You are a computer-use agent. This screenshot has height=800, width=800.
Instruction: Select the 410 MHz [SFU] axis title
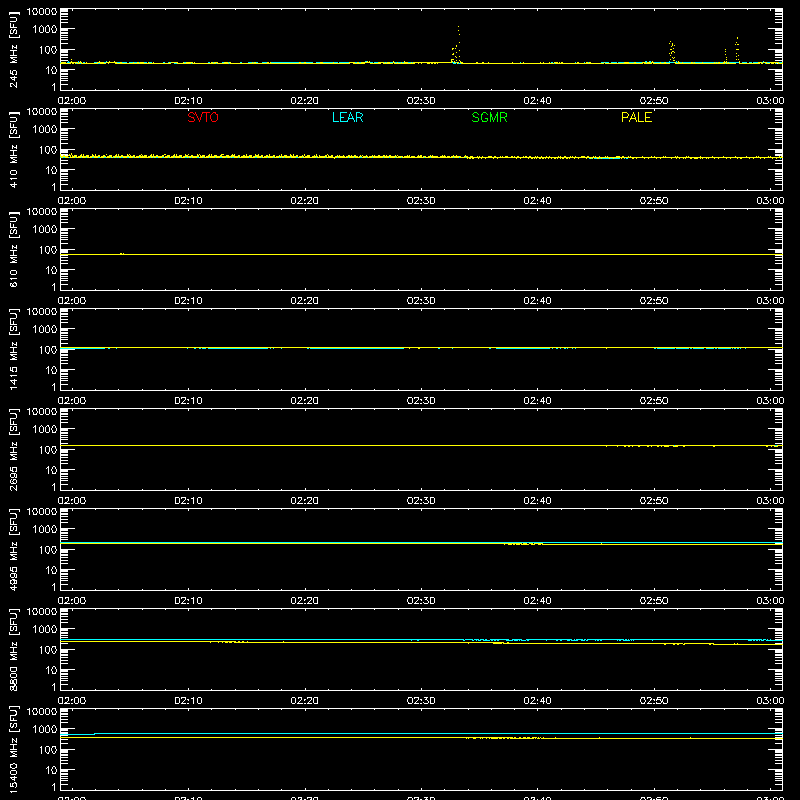point(14,149)
